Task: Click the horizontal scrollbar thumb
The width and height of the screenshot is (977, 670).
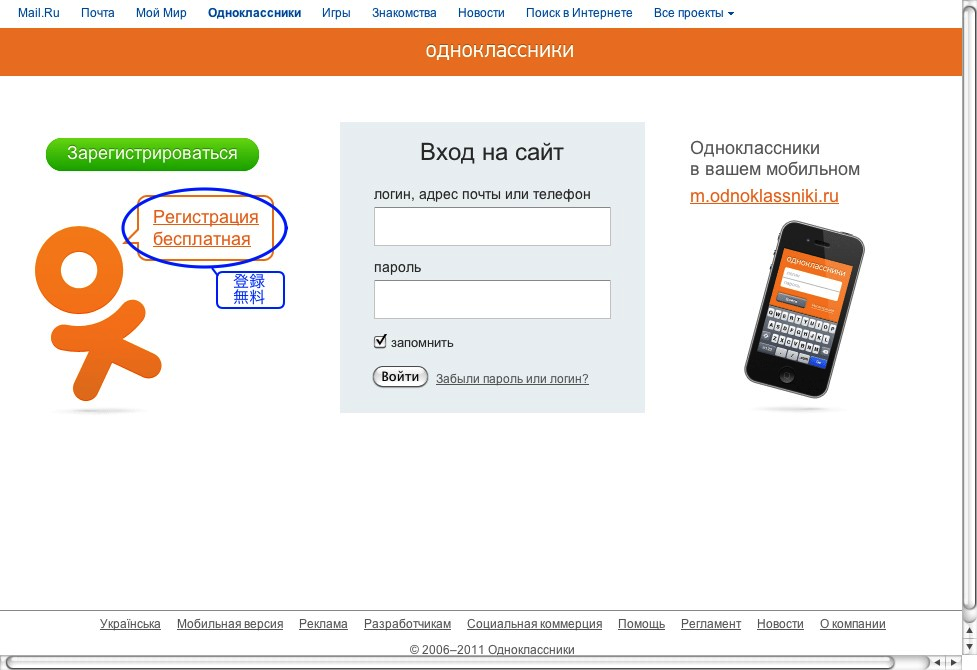Action: point(449,663)
